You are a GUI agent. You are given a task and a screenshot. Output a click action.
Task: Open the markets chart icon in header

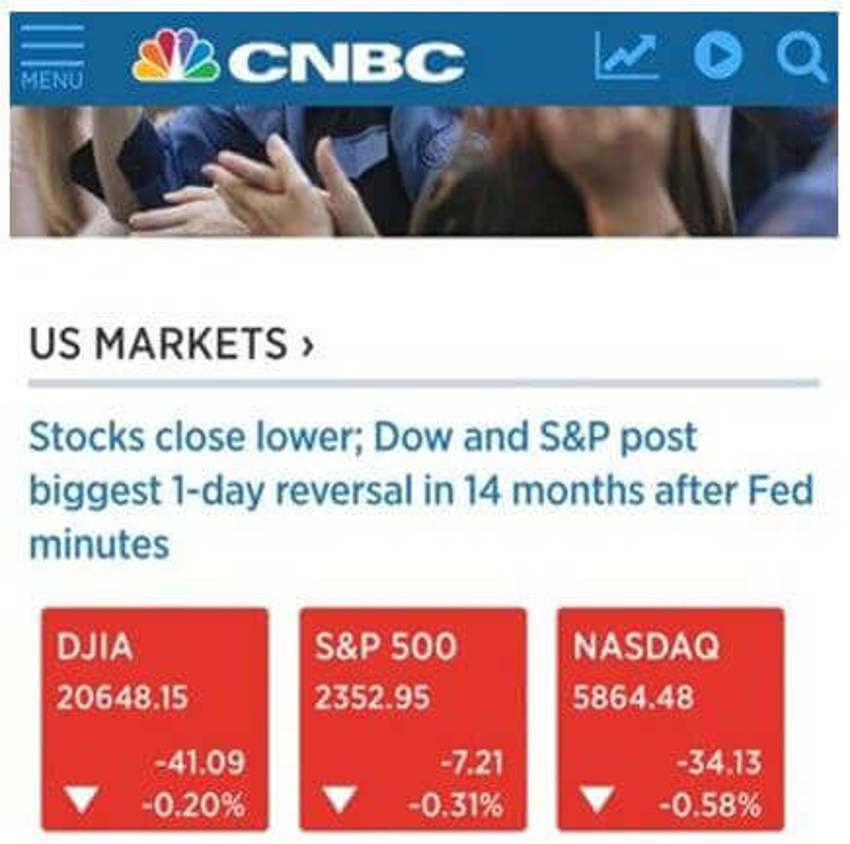627,55
